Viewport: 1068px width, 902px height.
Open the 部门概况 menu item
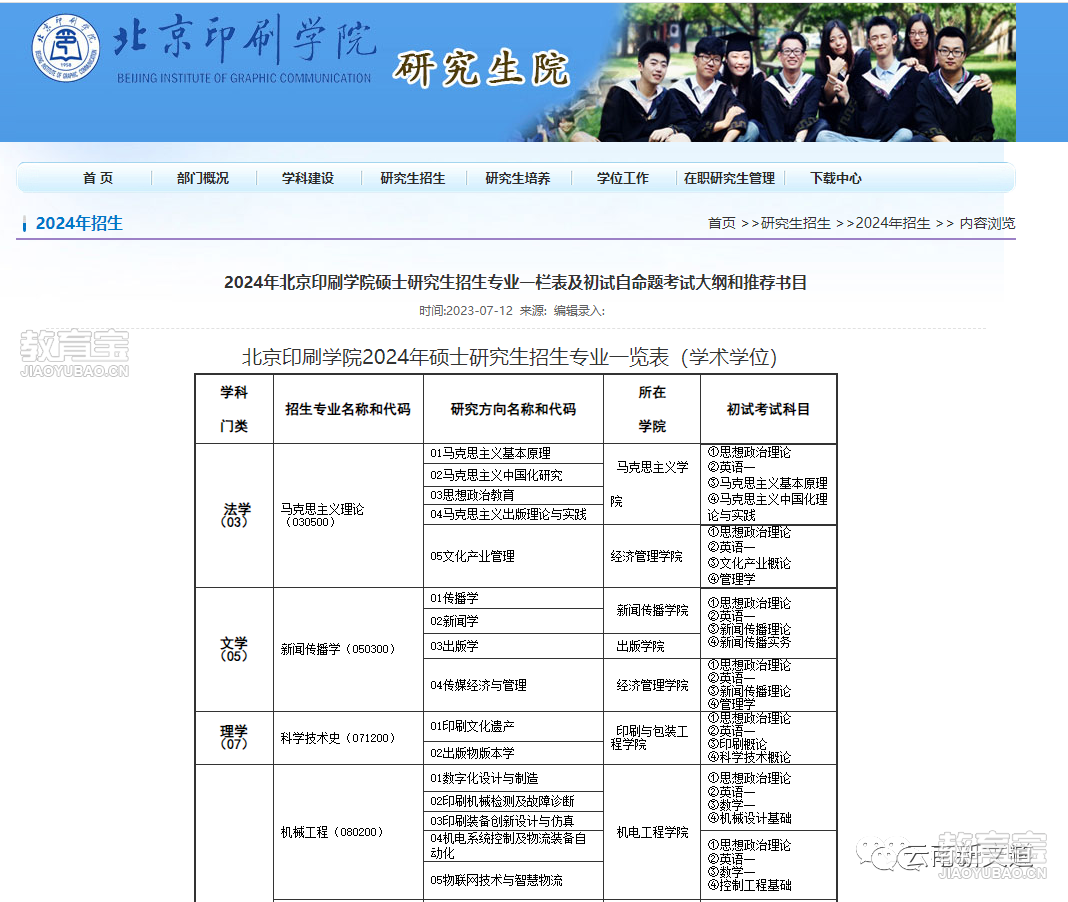pyautogui.click(x=203, y=178)
